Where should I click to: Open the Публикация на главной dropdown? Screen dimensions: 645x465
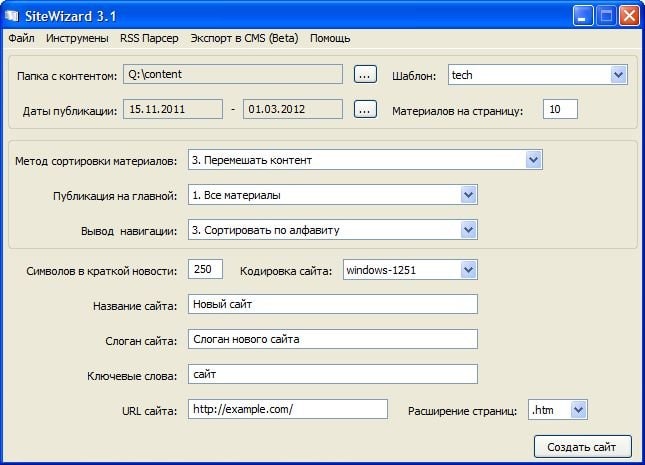pos(467,194)
